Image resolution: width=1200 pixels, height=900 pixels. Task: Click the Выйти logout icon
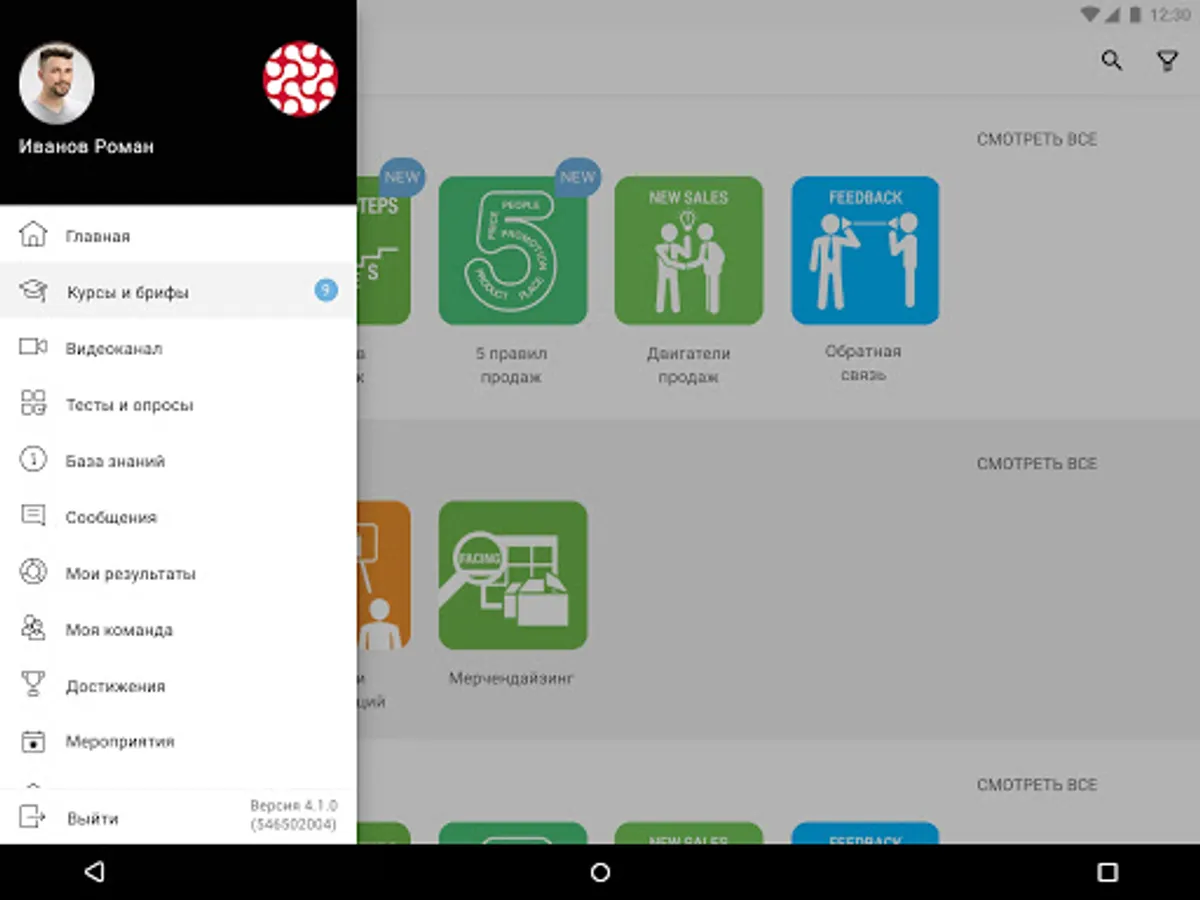(x=33, y=818)
